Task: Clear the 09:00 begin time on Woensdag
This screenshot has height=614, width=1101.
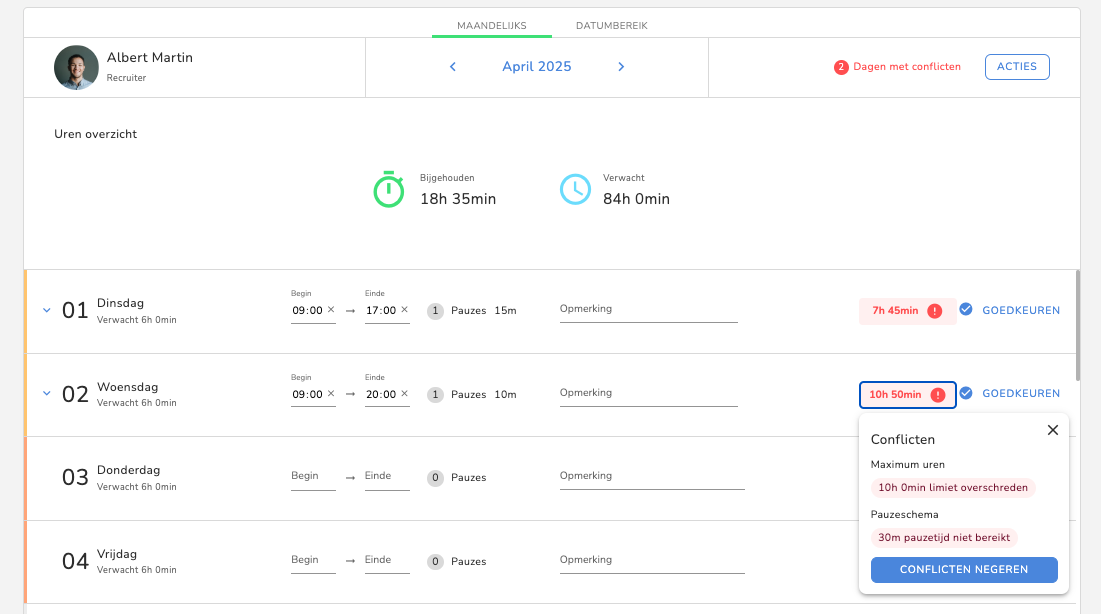Action: pos(331,393)
